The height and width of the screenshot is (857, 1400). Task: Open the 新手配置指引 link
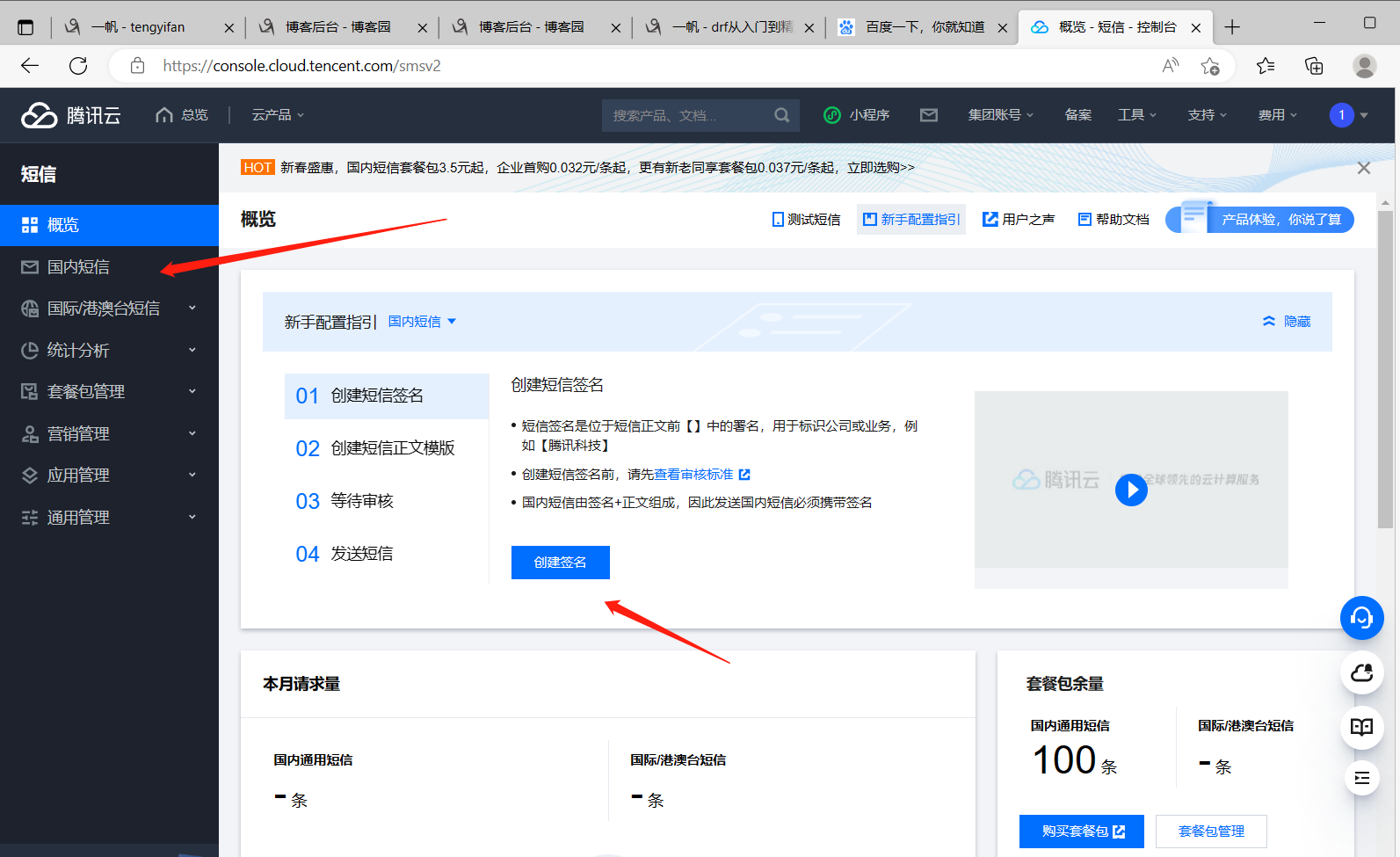(x=911, y=220)
